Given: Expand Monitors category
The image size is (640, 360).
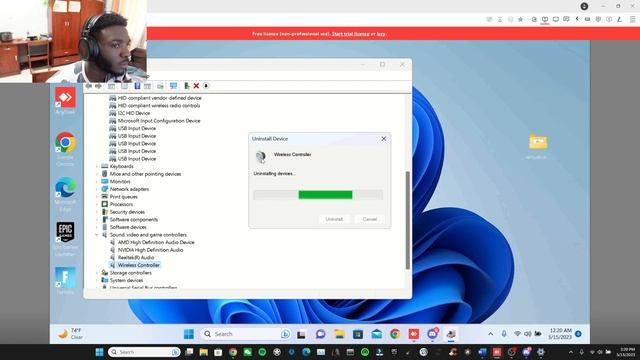Looking at the screenshot, I should tap(97, 182).
